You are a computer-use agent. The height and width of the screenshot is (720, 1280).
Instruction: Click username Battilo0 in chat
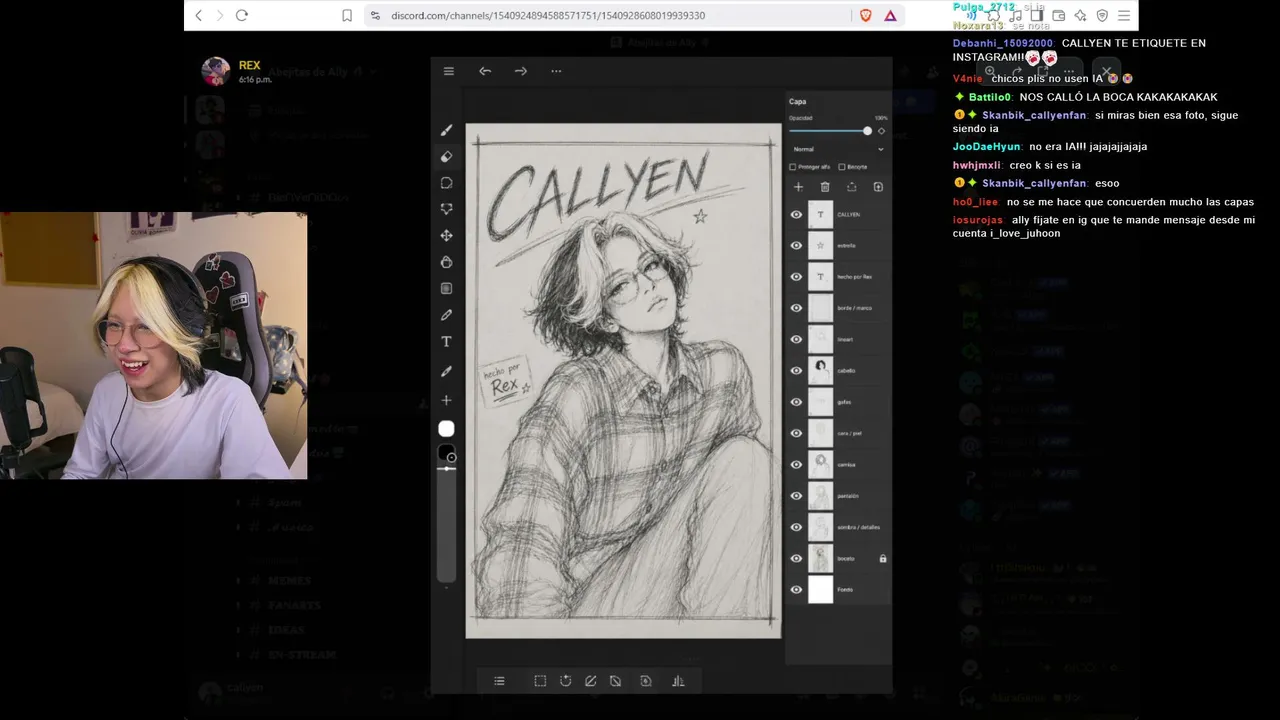(990, 97)
